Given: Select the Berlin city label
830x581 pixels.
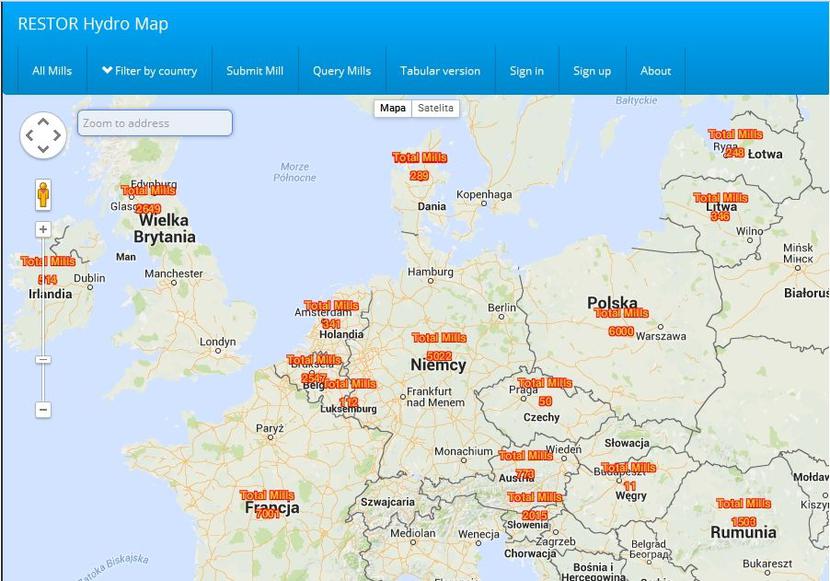Looking at the screenshot, I should point(501,307).
